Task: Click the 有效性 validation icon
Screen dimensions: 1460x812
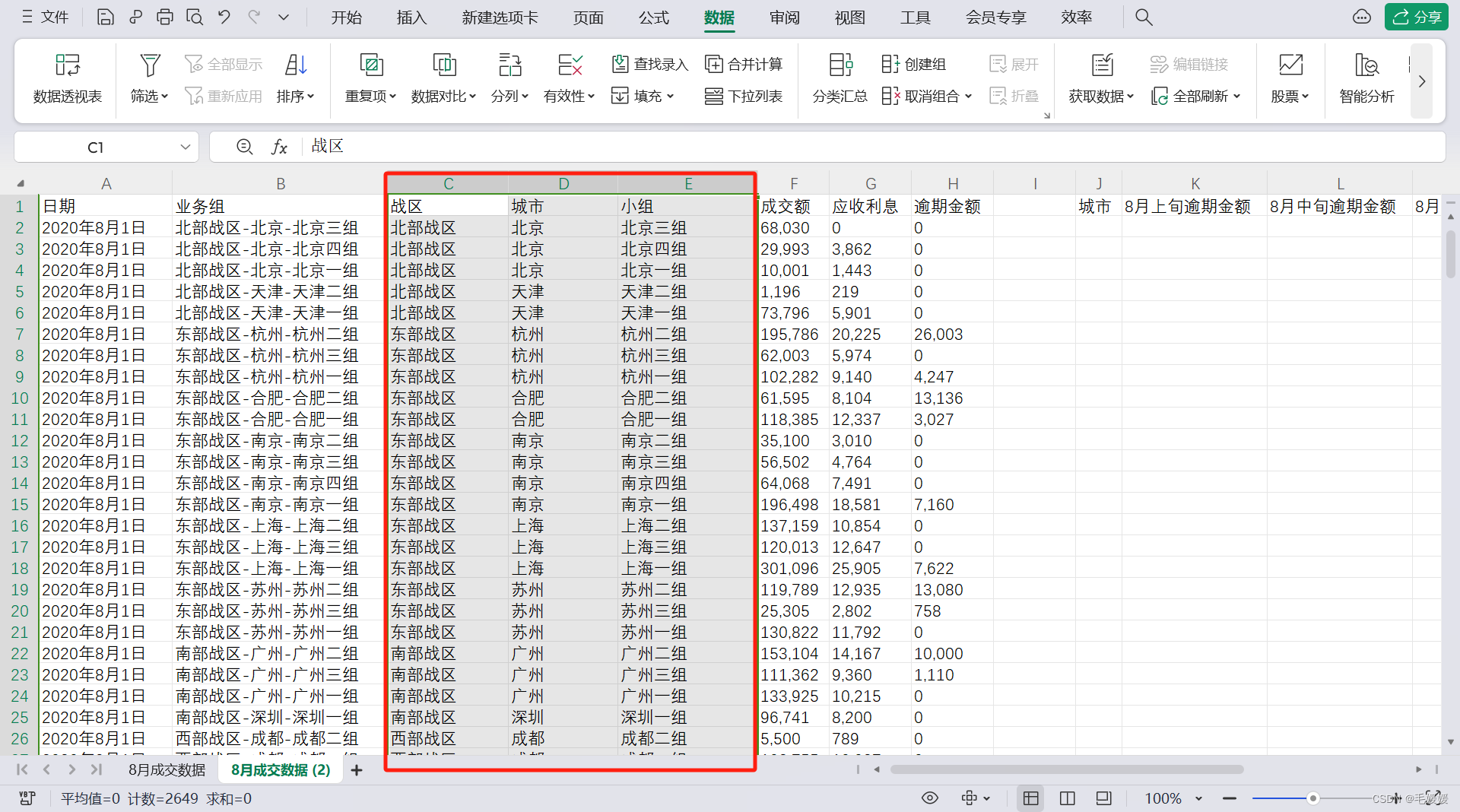Action: click(x=570, y=65)
